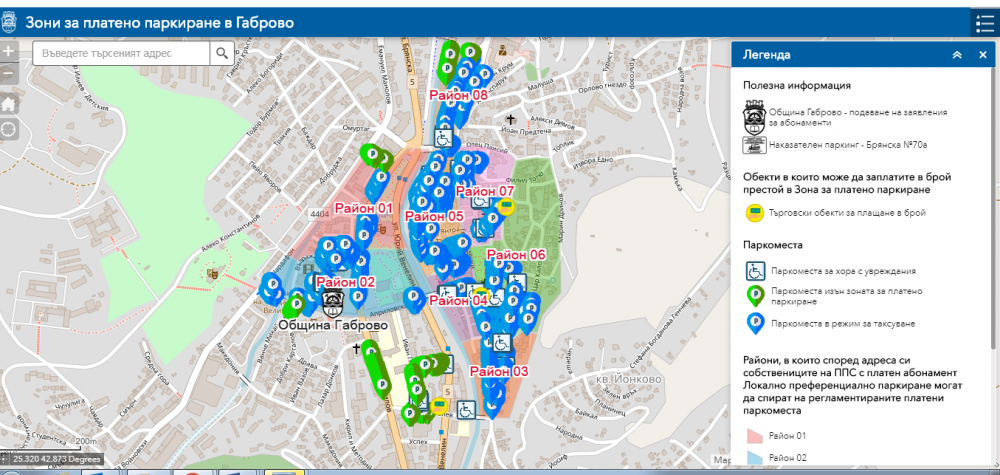Click the green free-parking marker legend icon

755,296
